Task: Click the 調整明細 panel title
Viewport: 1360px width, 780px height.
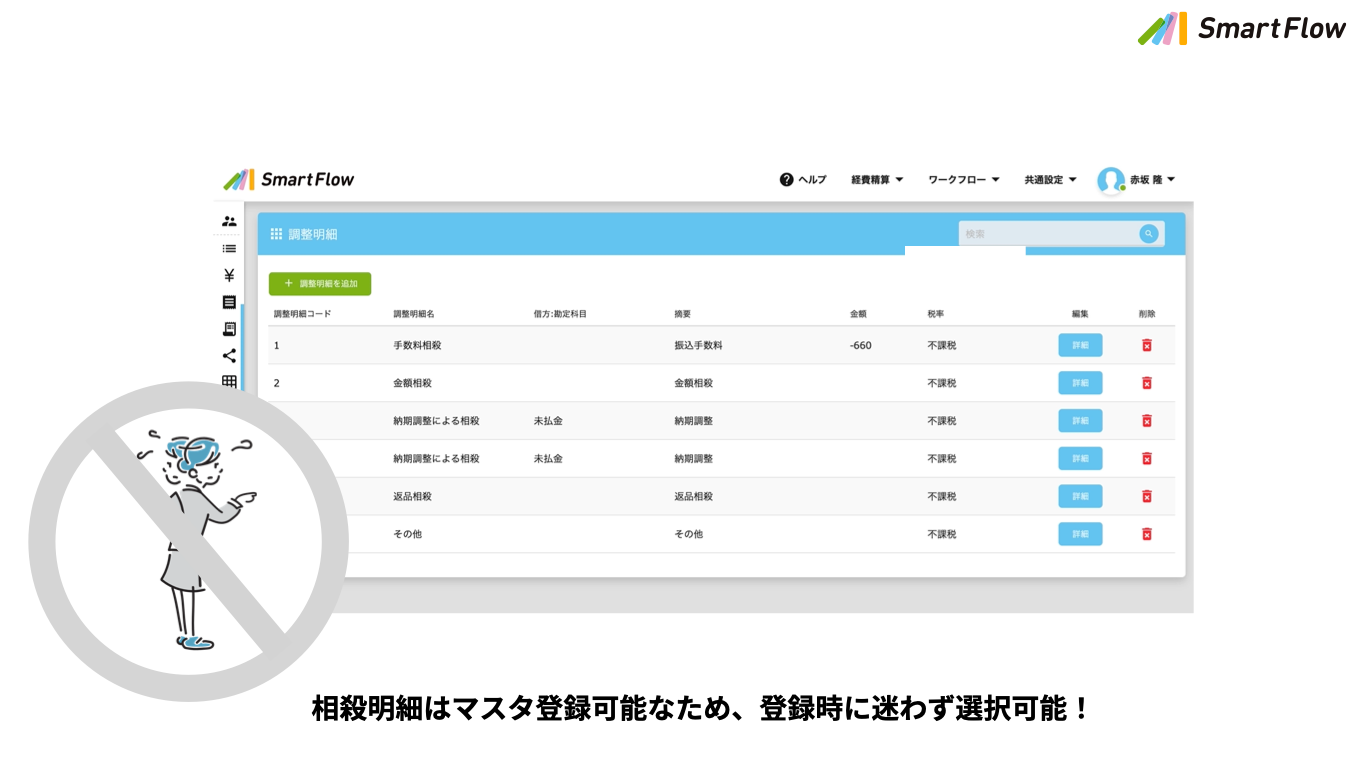Action: tap(313, 234)
